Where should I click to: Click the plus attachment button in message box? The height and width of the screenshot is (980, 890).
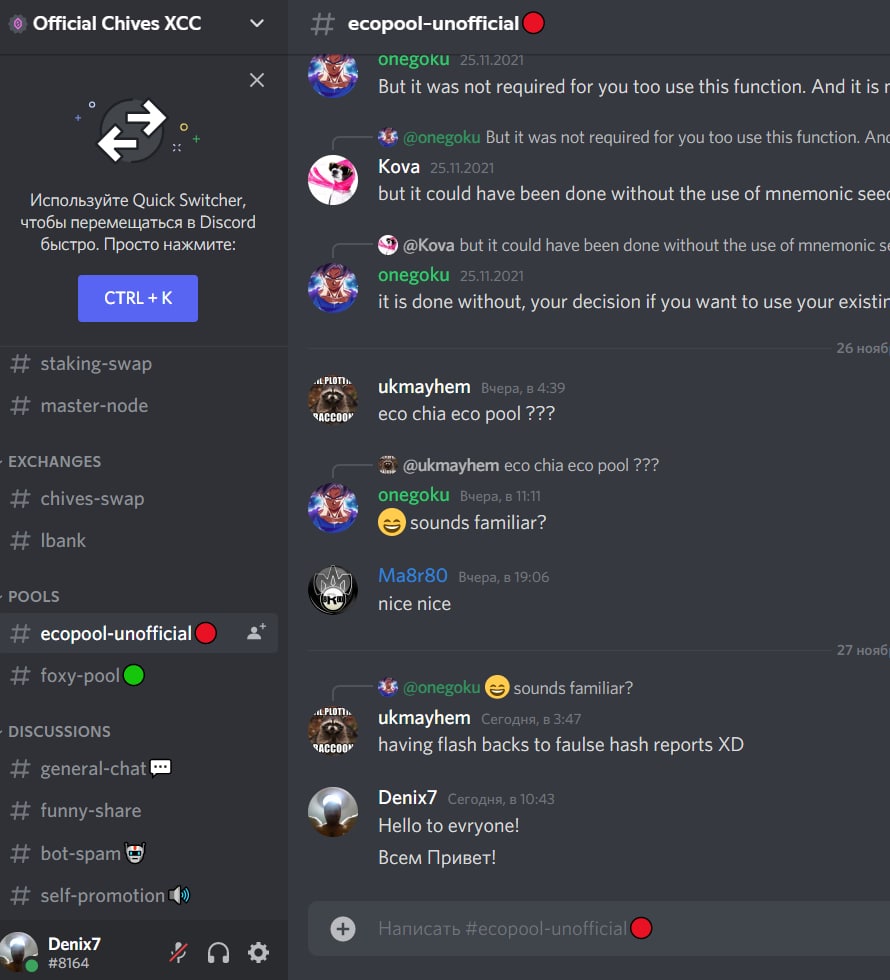(x=342, y=929)
